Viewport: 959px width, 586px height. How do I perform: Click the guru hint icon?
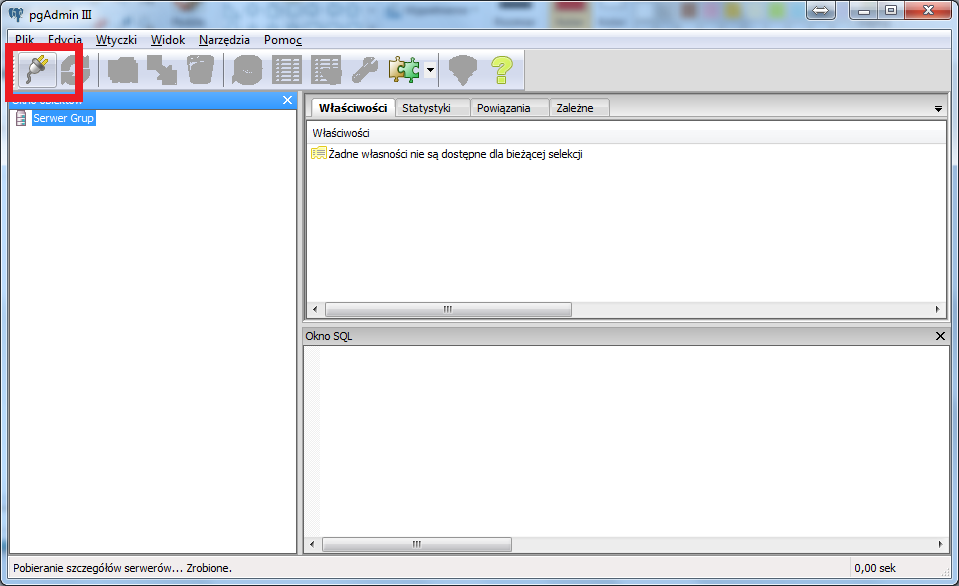[x=462, y=70]
